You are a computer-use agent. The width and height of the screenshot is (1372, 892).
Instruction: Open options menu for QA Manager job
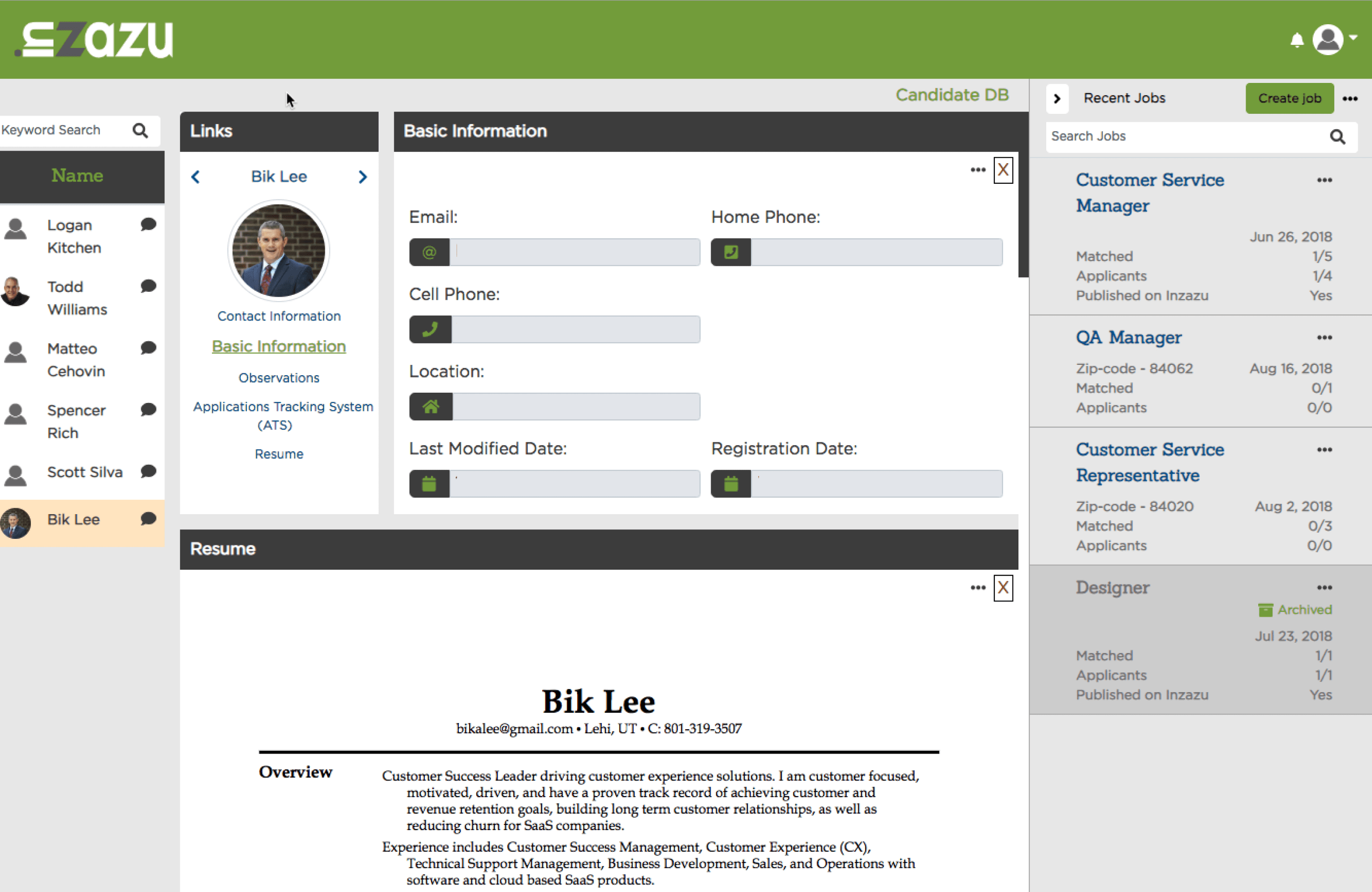tap(1324, 338)
